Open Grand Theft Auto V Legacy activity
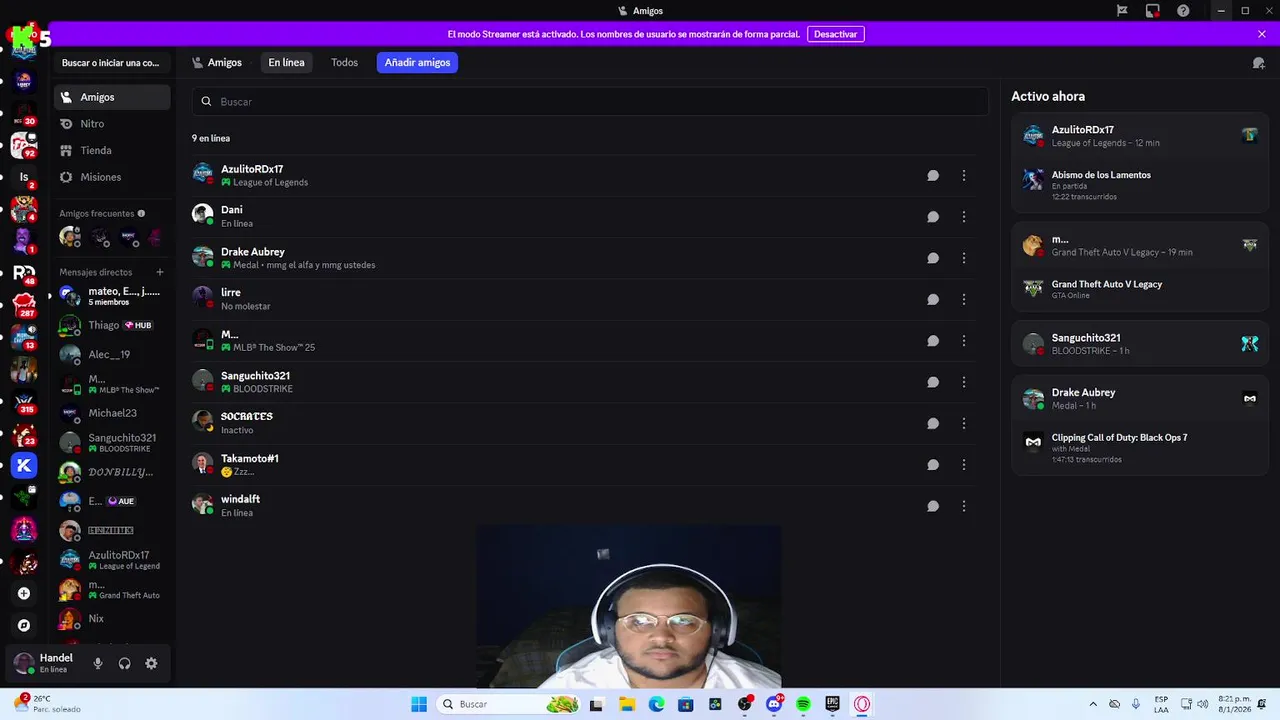The height and width of the screenshot is (720, 1280). point(1140,289)
